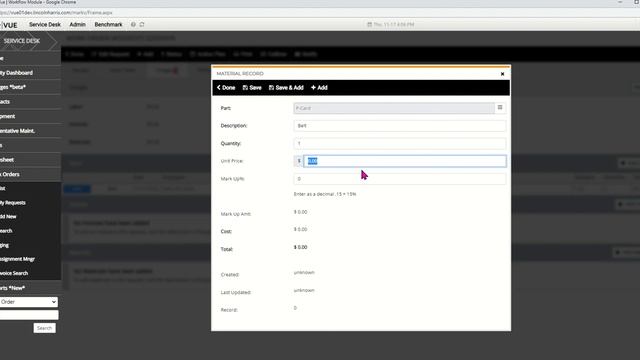The image size is (640, 360).
Task: Click the Last Updated 'unknown' value
Action: tap(304, 290)
